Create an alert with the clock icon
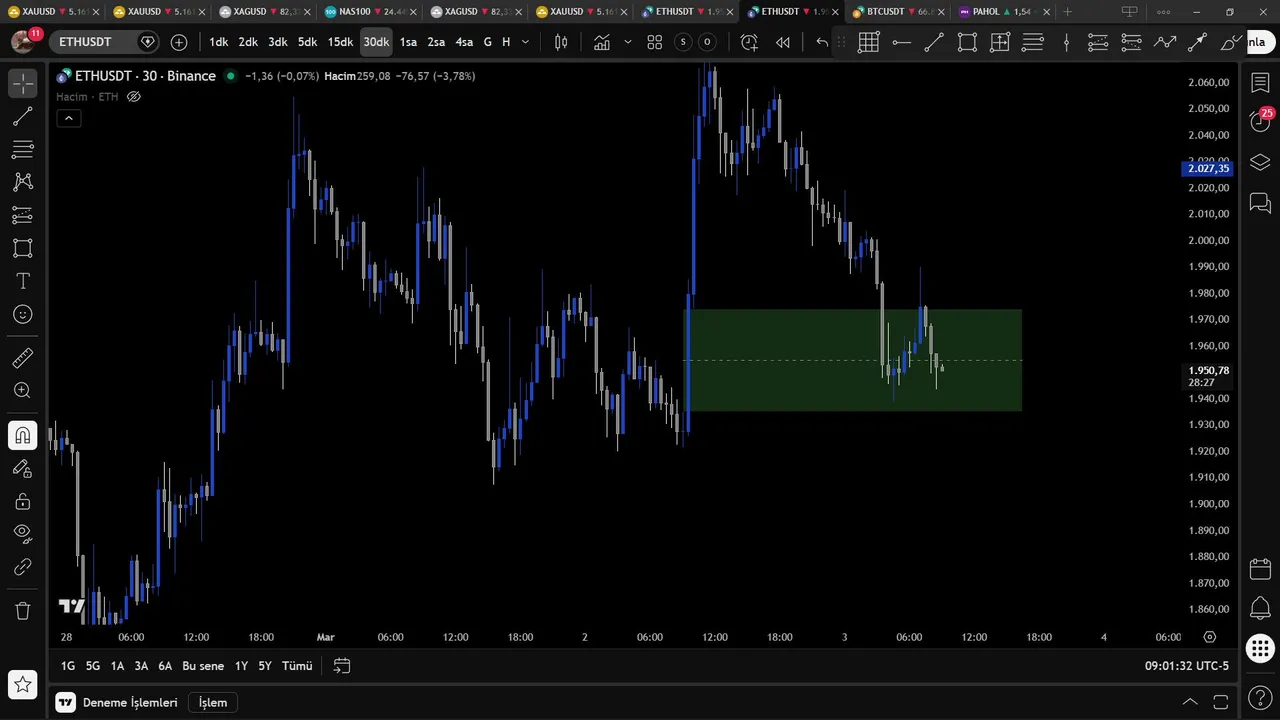 coord(749,42)
